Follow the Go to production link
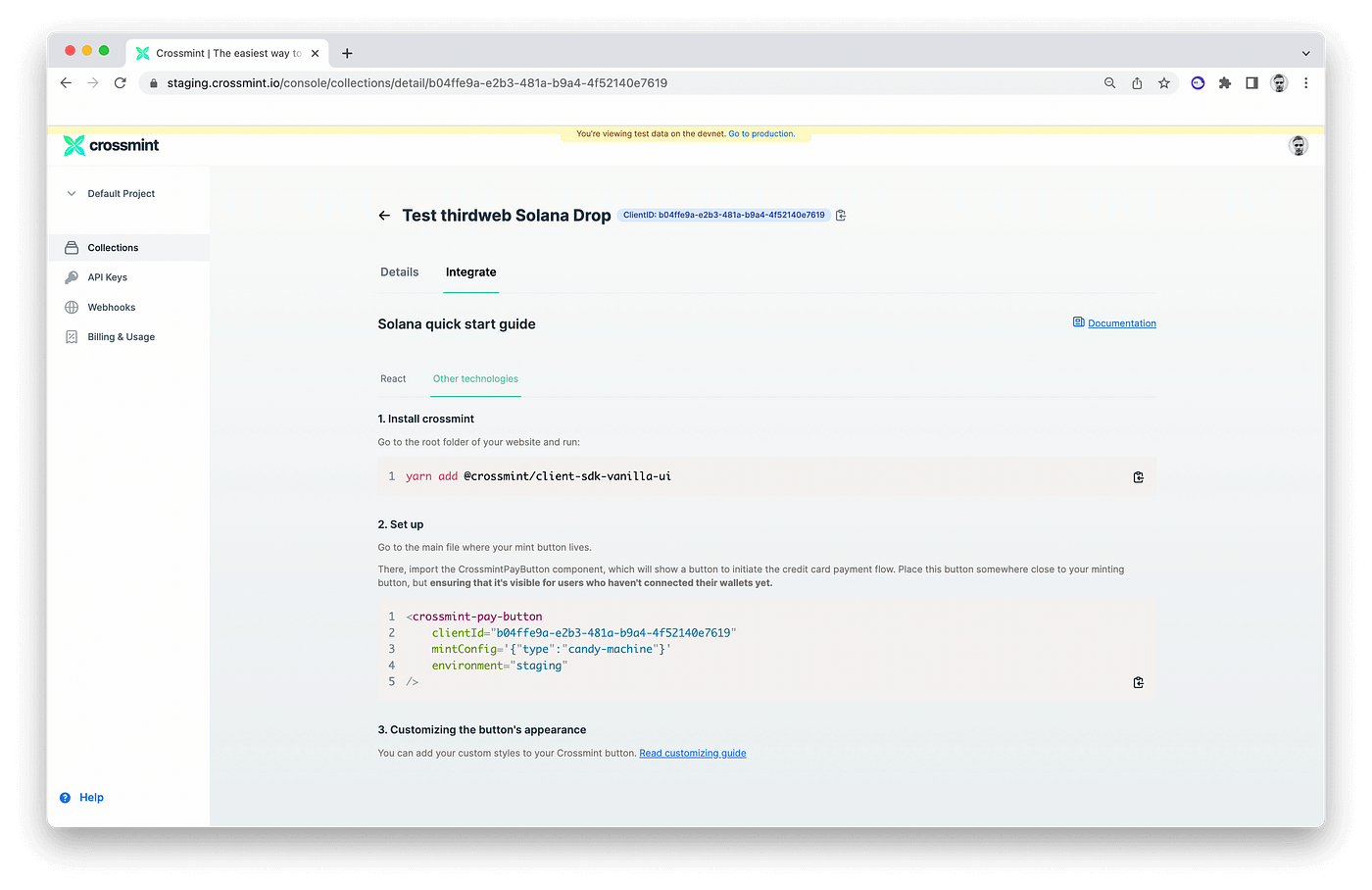 pos(761,134)
